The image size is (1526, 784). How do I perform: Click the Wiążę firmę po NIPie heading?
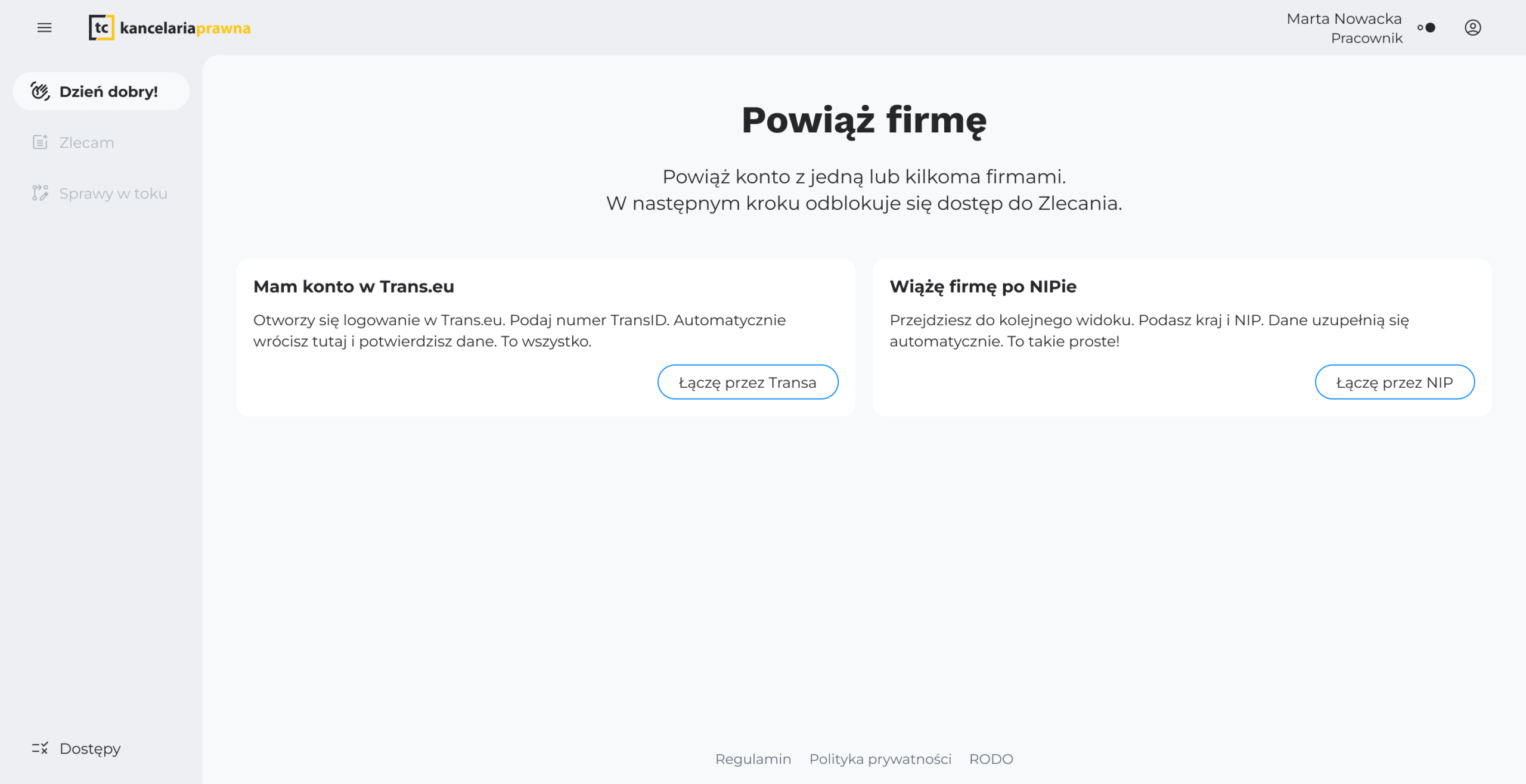click(983, 287)
